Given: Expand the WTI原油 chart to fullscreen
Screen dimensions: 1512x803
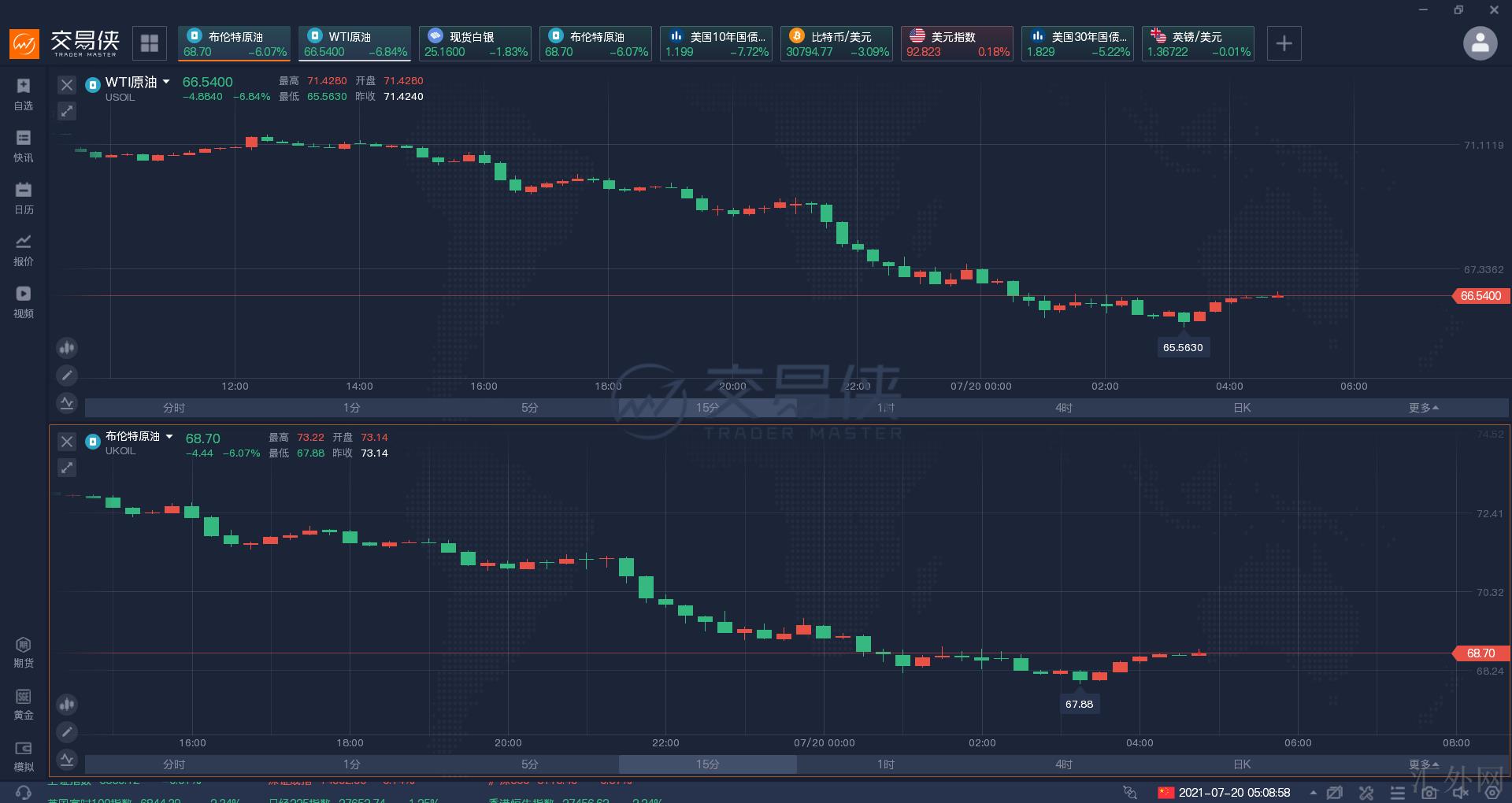Looking at the screenshot, I should pyautogui.click(x=67, y=112).
